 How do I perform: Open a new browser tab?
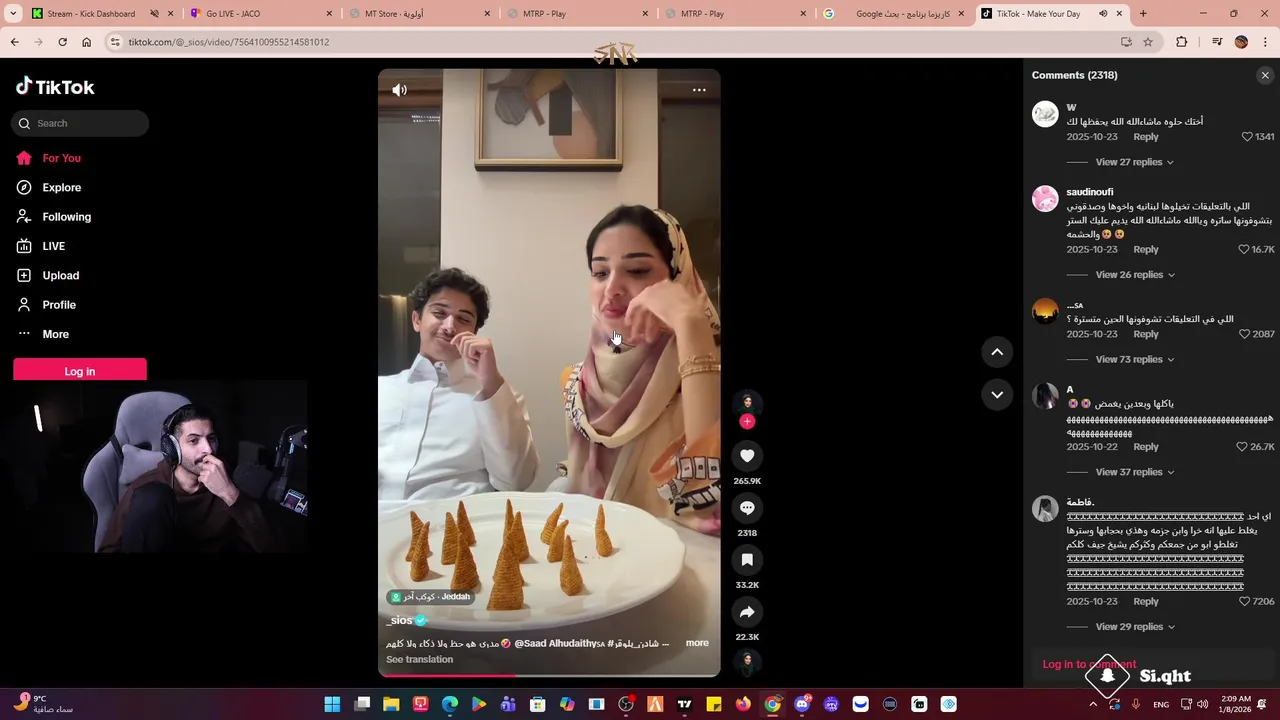click(x=1143, y=14)
